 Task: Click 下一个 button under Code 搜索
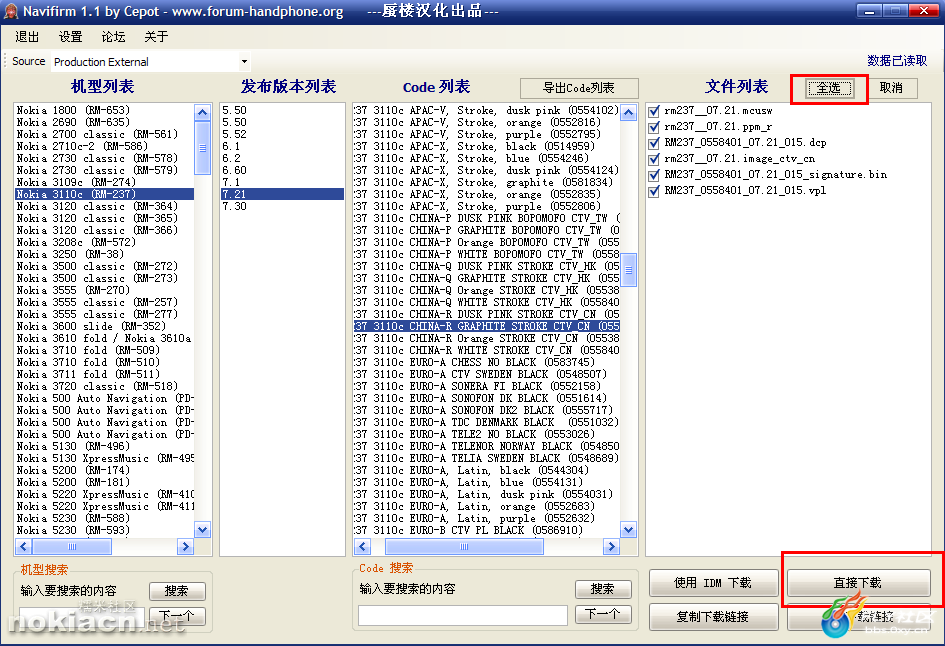pyautogui.click(x=603, y=614)
